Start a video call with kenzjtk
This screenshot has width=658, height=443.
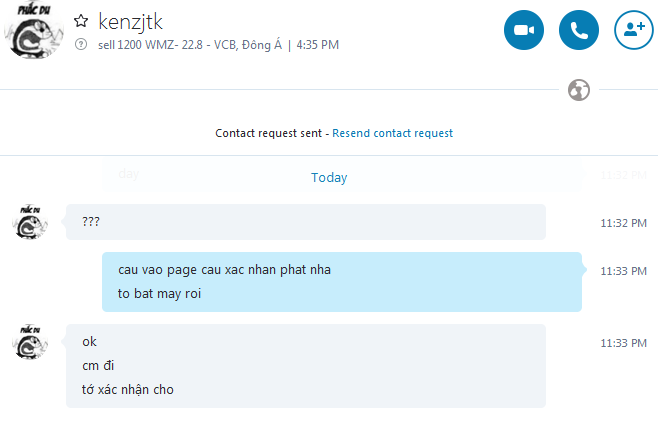[524, 30]
